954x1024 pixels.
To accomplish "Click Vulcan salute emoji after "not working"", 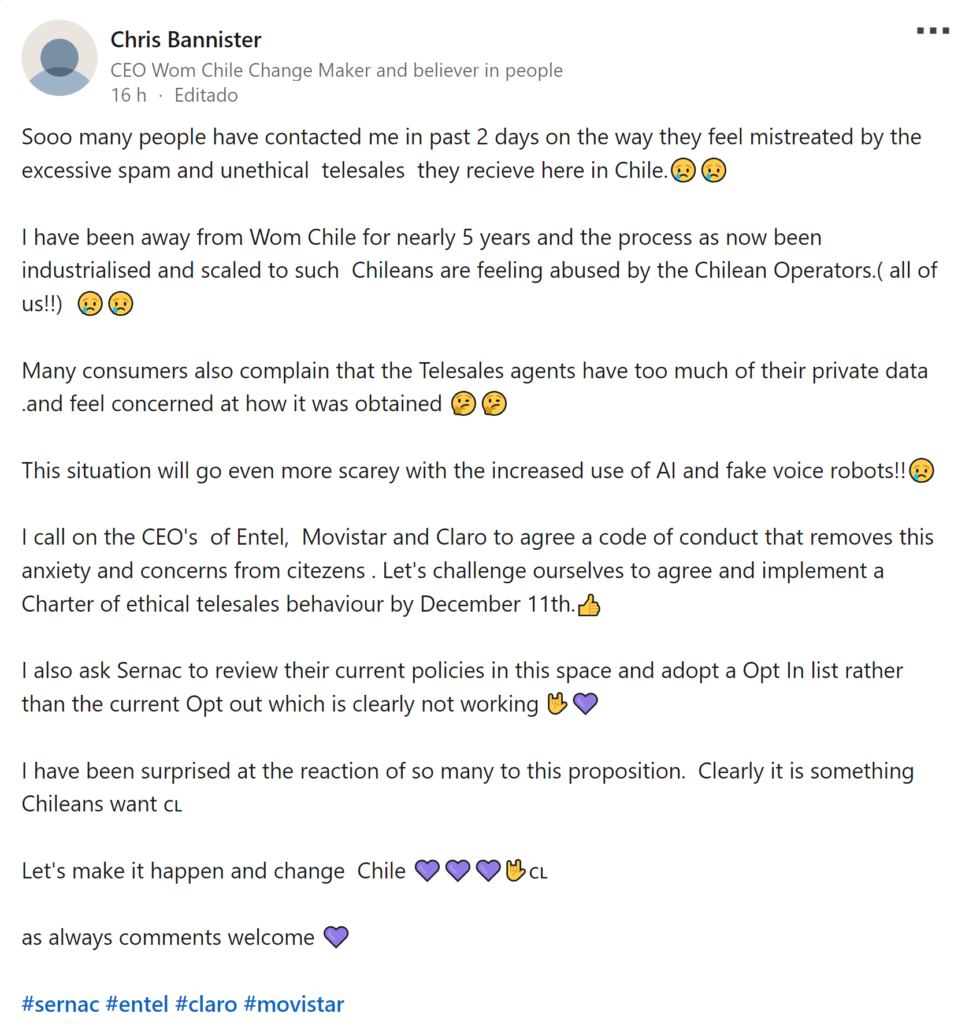I will pos(555,705).
